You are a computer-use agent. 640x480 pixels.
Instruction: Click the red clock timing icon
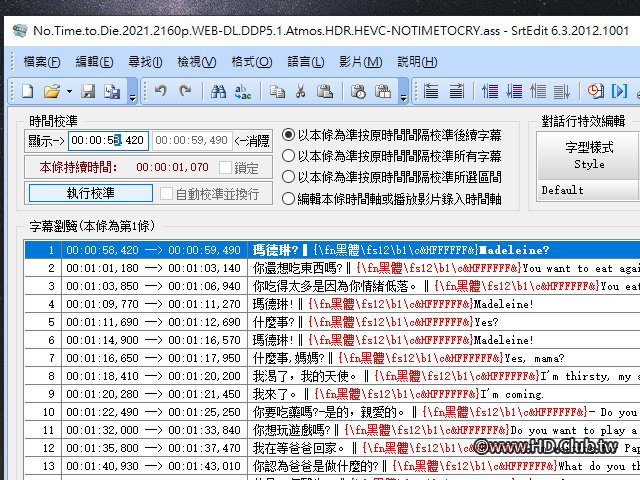(x=596, y=91)
